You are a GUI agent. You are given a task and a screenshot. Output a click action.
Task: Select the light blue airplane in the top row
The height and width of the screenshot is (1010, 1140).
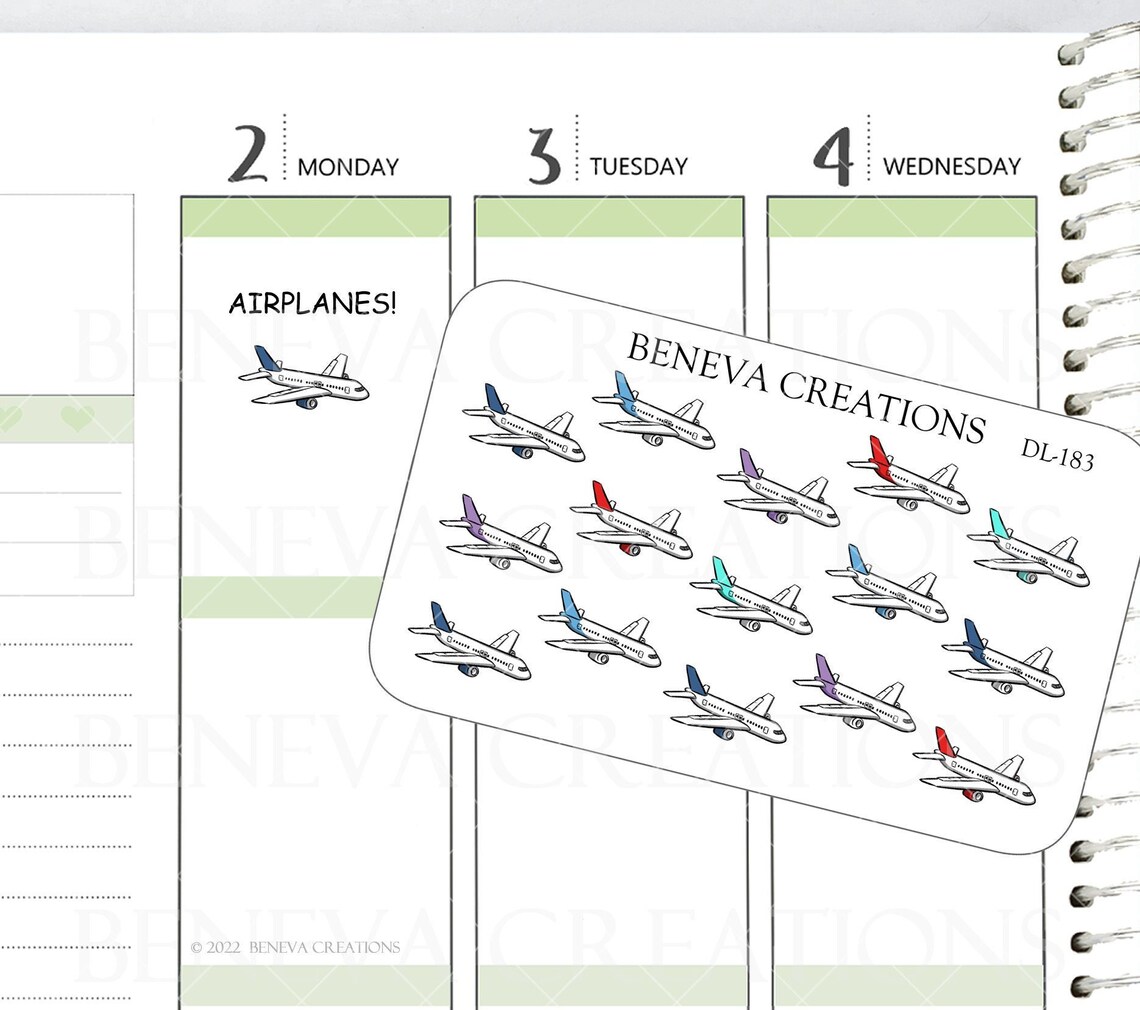coord(653,412)
